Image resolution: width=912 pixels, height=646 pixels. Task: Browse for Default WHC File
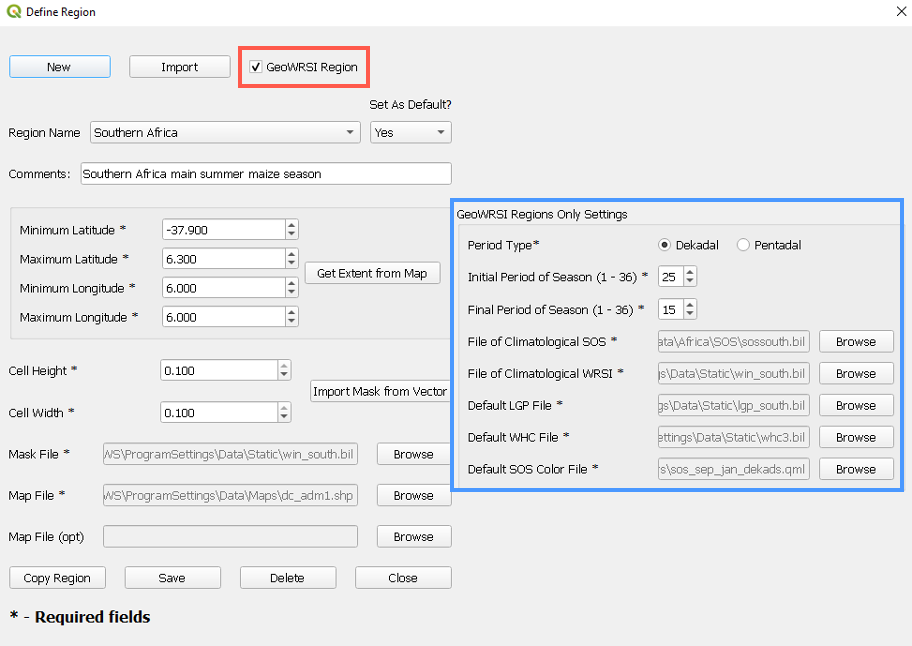point(855,437)
